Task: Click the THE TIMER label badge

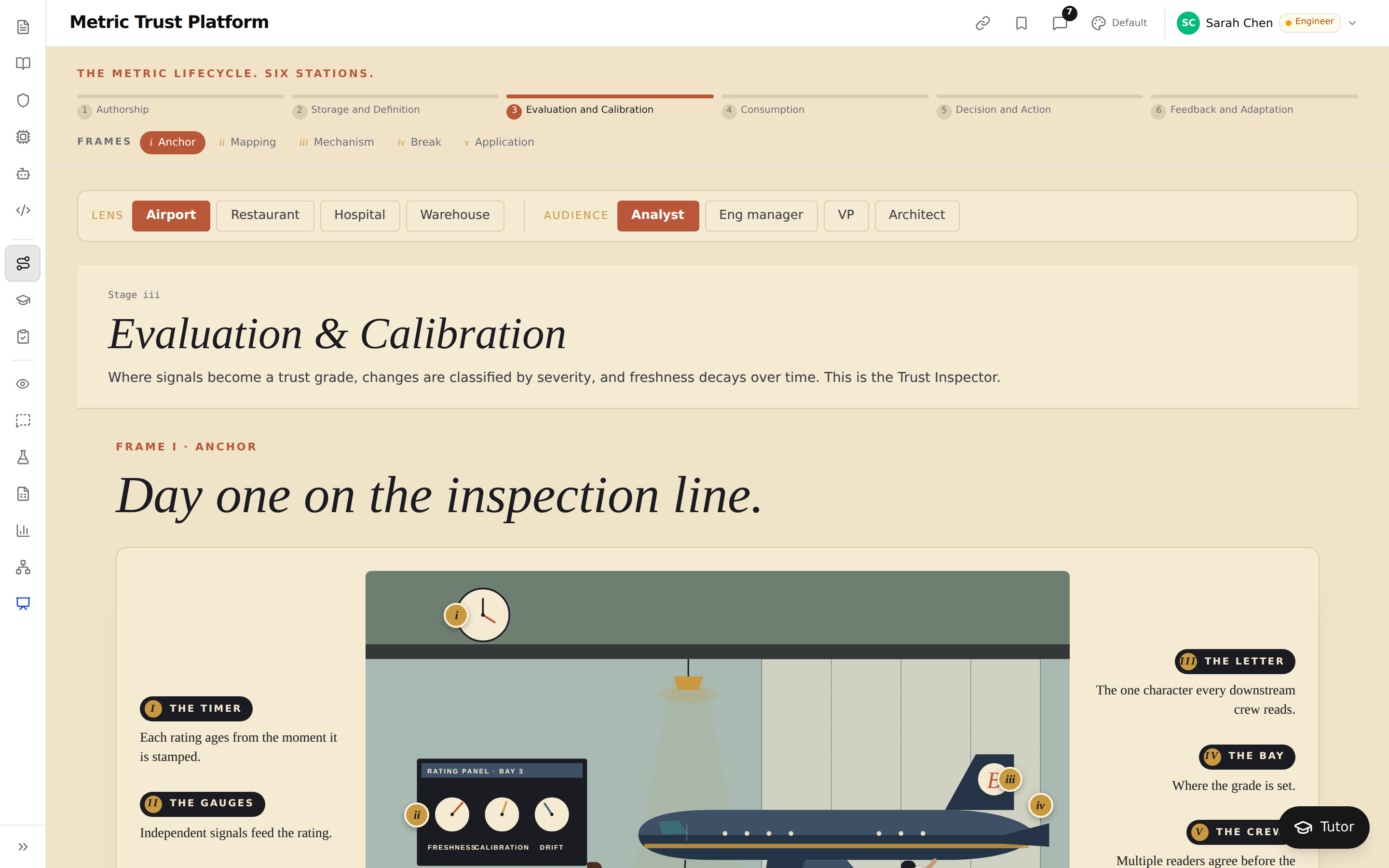Action: pos(196,708)
